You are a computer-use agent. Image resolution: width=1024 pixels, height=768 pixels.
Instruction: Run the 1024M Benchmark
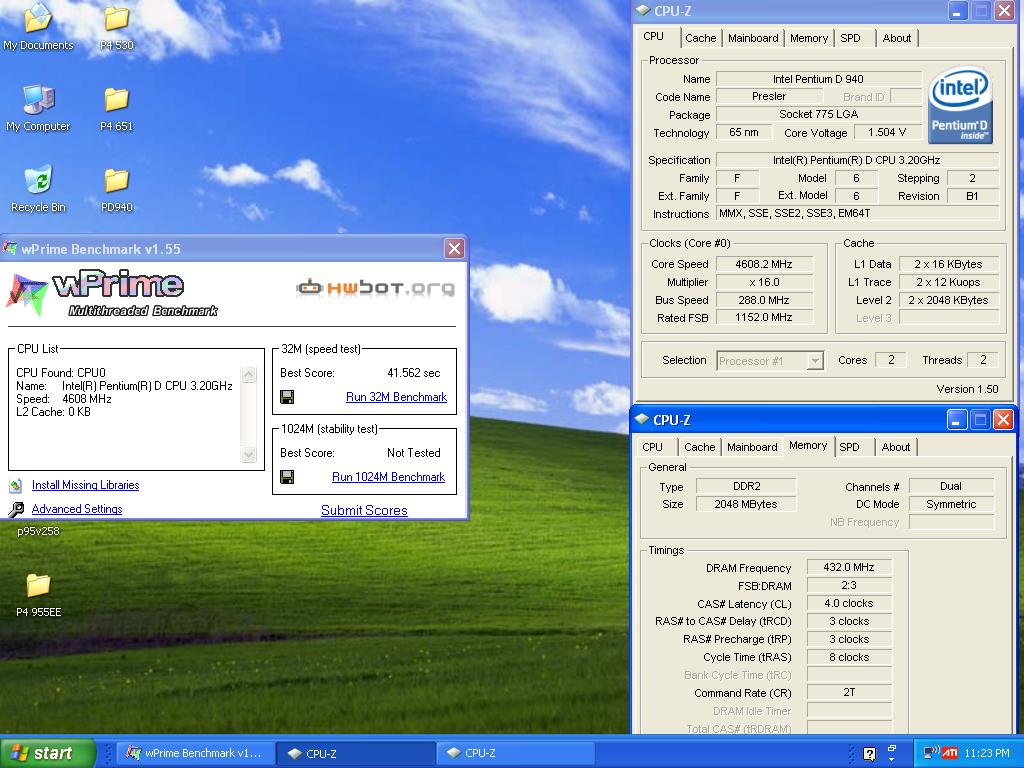click(x=389, y=477)
